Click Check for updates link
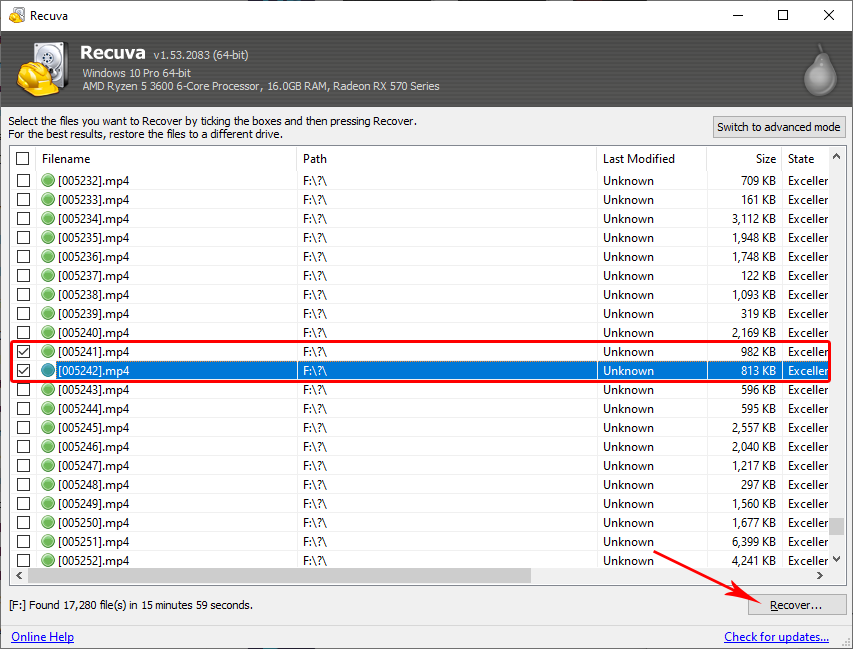This screenshot has height=649, width=853. coord(776,636)
